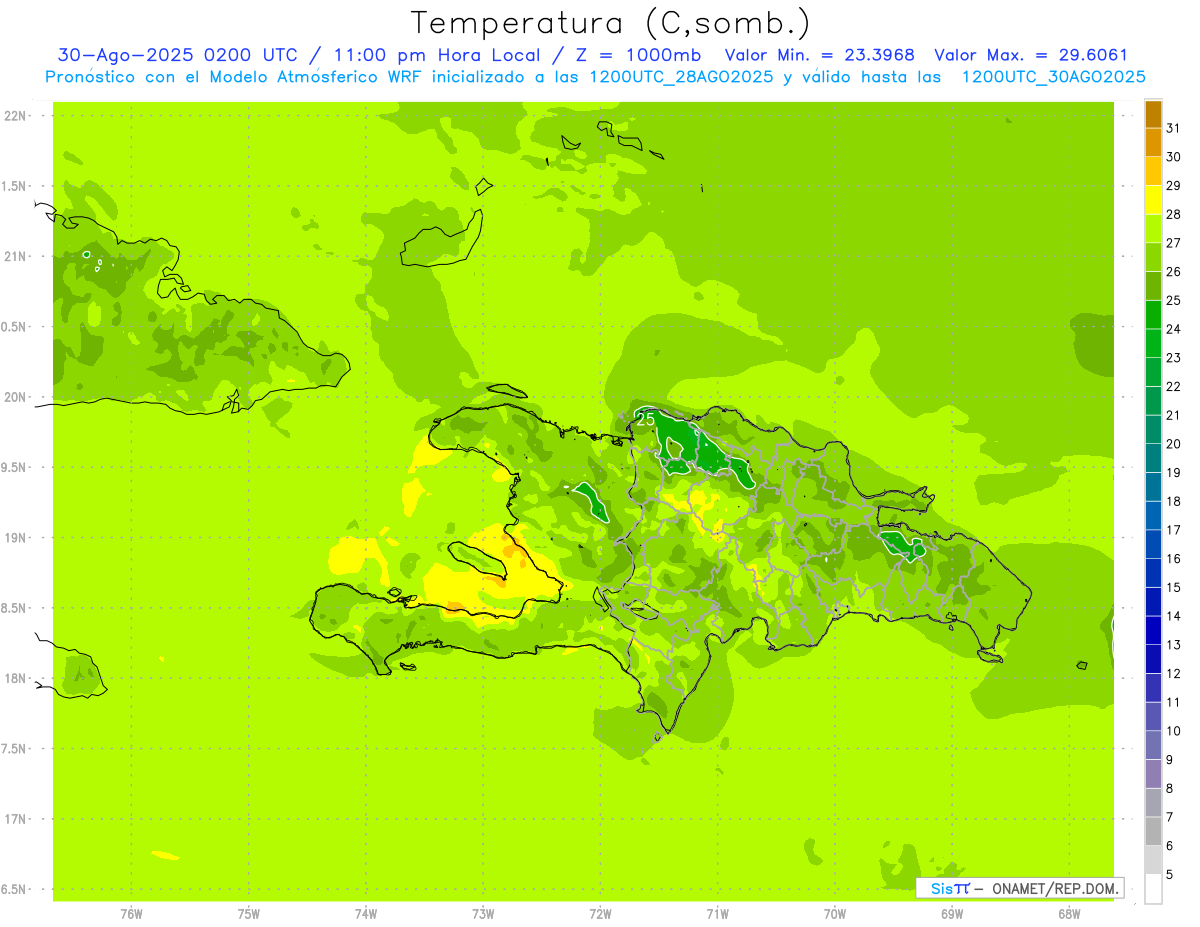This screenshot has width=1200, height=927.
Task: Click the teal legend swatch between 19 and 20
Action: click(1153, 458)
